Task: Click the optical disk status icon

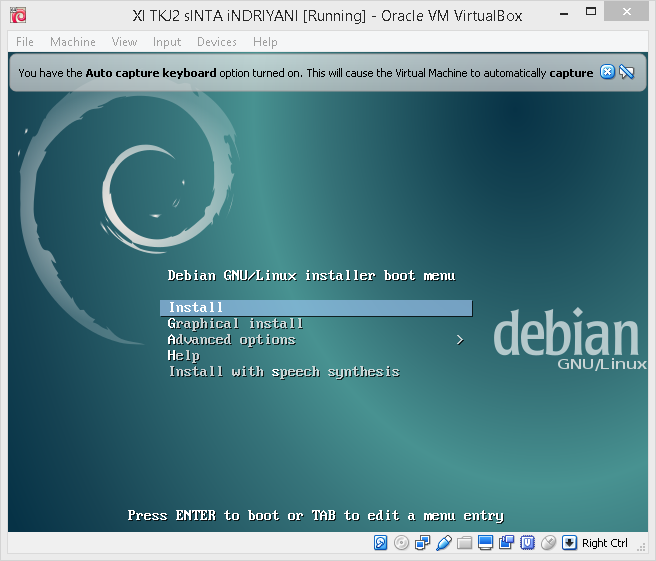Action: (401, 543)
